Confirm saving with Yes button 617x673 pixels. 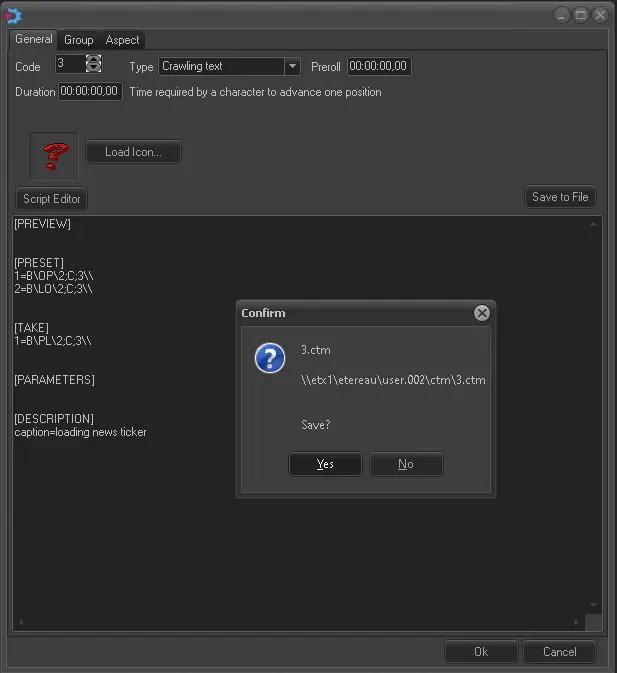[x=325, y=464]
